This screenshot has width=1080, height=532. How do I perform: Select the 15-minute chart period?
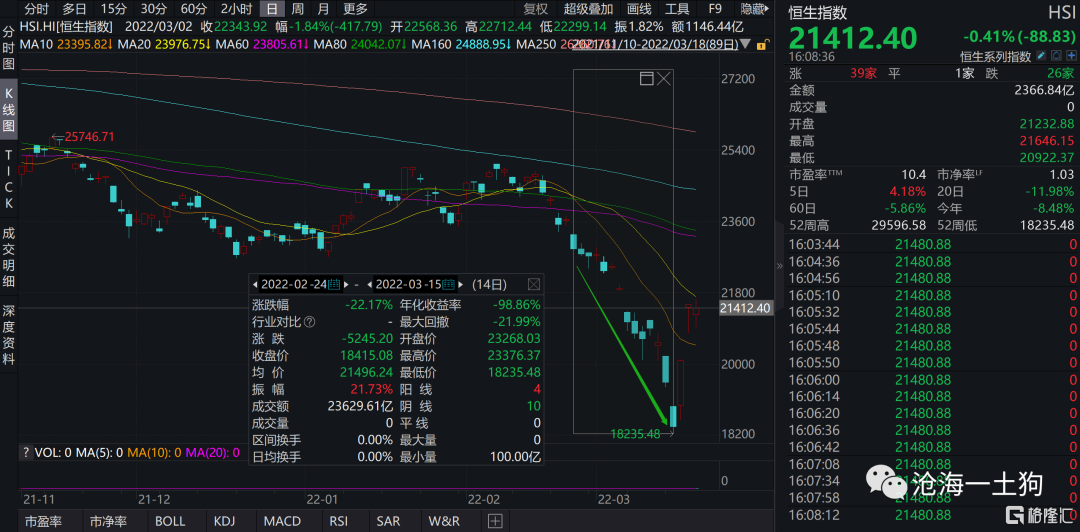pos(114,9)
